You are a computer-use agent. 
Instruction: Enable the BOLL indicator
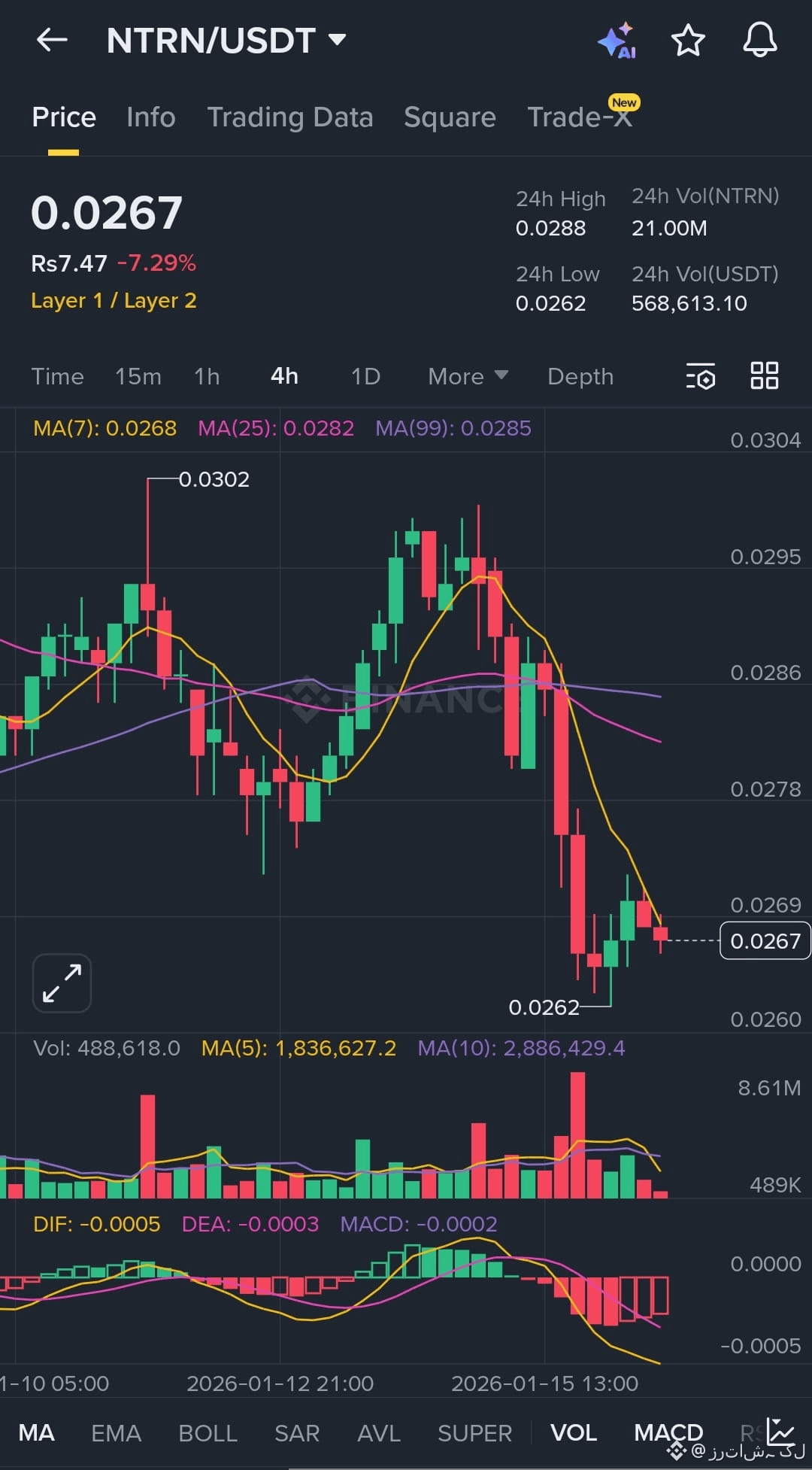pos(208,1432)
